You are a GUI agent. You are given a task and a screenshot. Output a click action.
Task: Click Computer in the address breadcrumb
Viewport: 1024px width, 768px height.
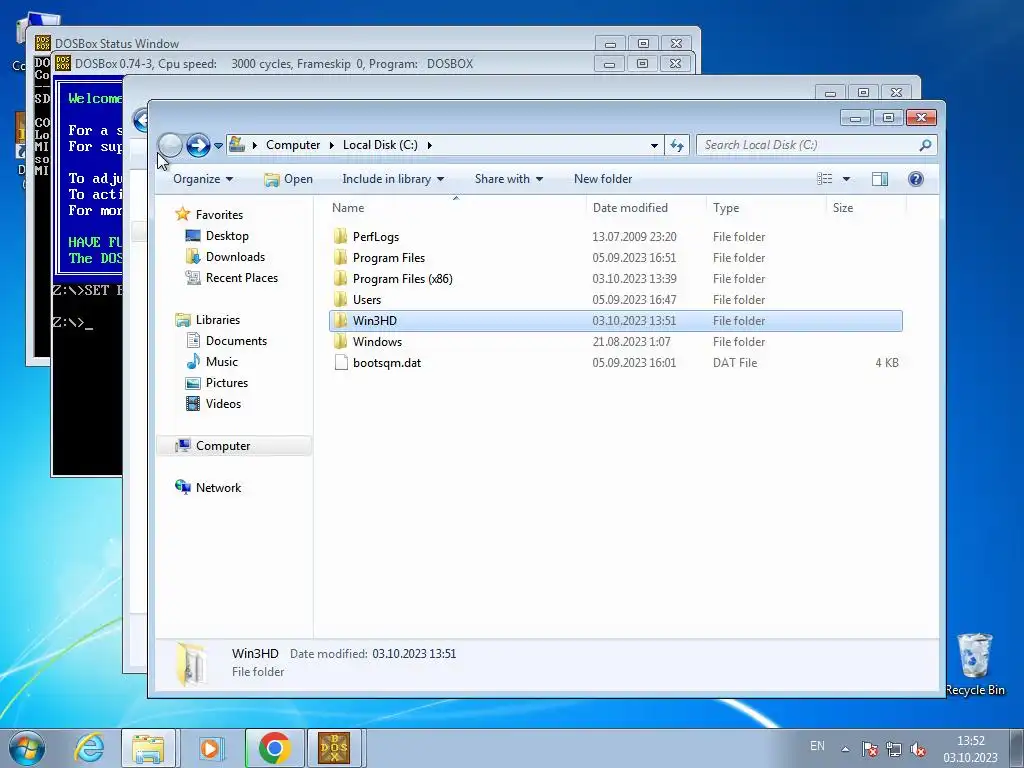click(x=293, y=145)
